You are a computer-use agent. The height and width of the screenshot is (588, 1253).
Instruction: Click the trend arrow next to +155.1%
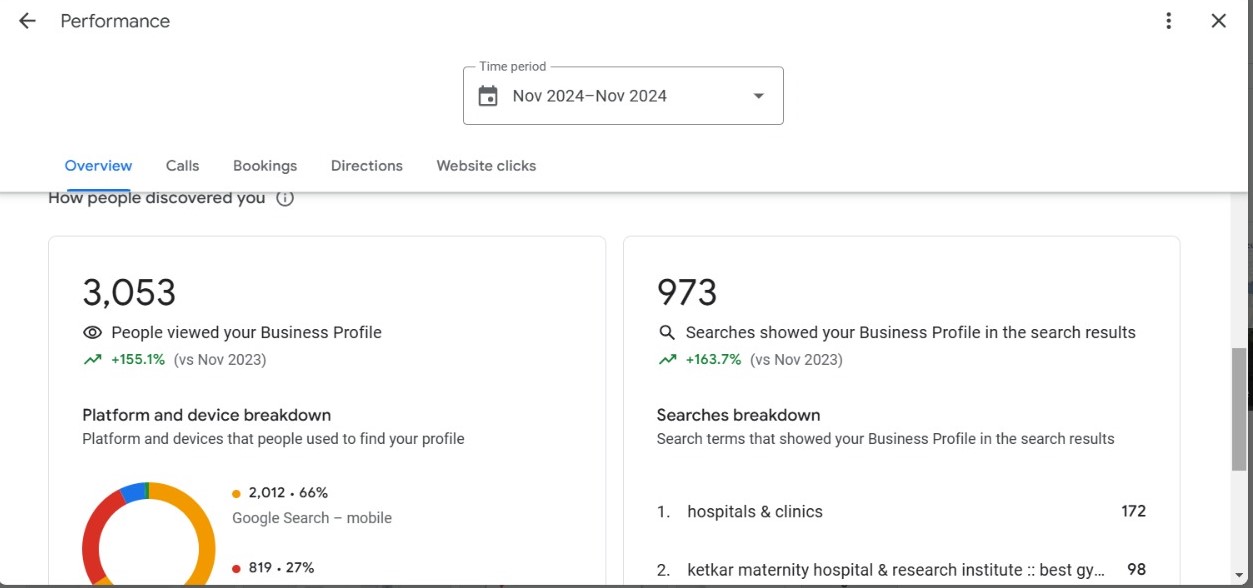92,360
